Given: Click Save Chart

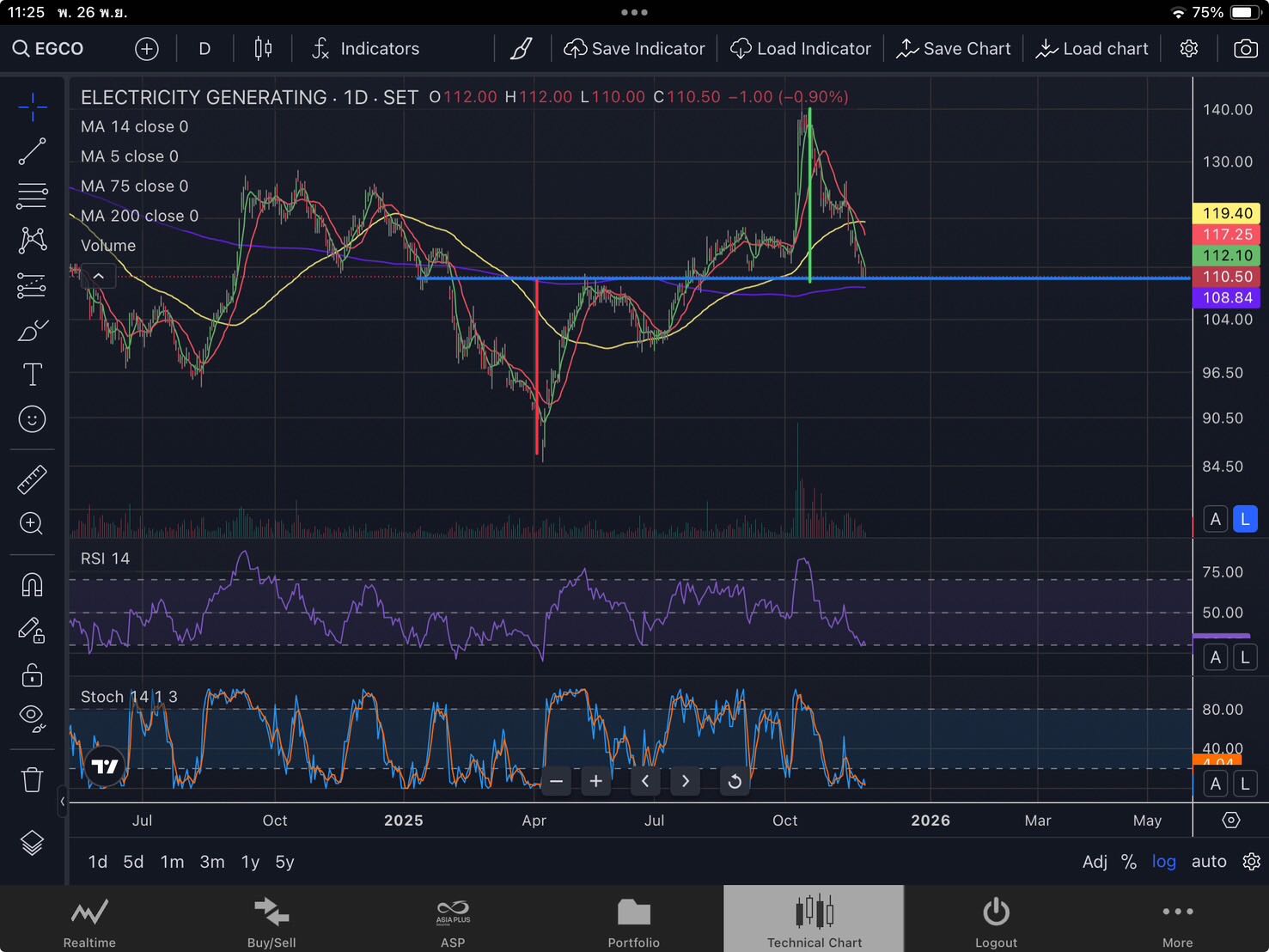Looking at the screenshot, I should pos(953,49).
